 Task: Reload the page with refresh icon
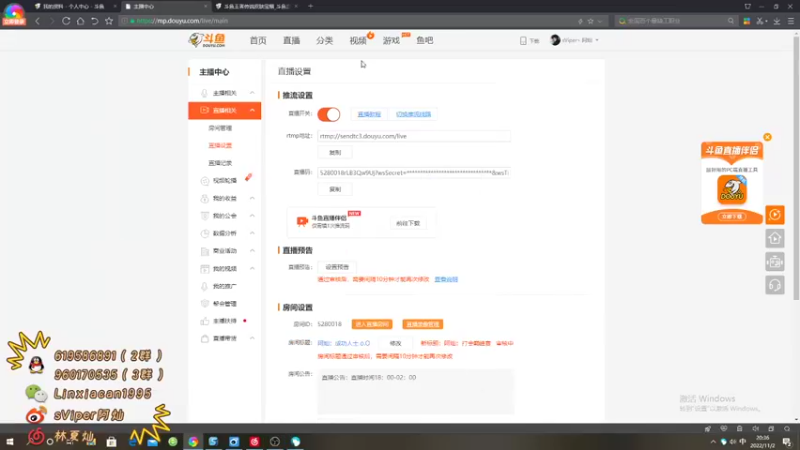(x=66, y=21)
